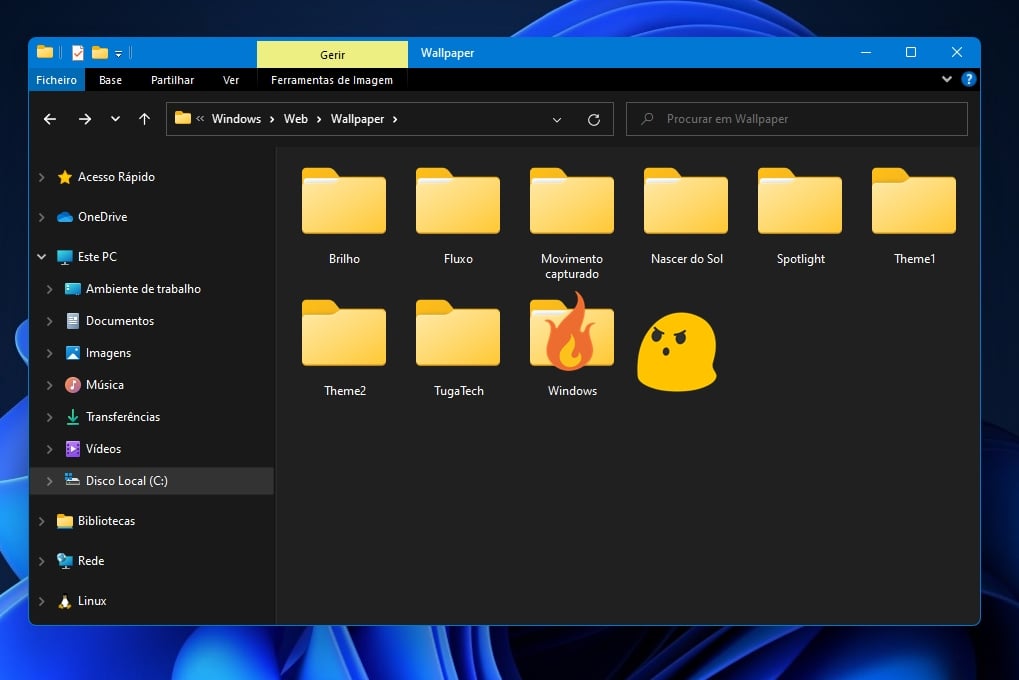Open Música in the sidebar
The height and width of the screenshot is (680, 1019).
click(104, 385)
